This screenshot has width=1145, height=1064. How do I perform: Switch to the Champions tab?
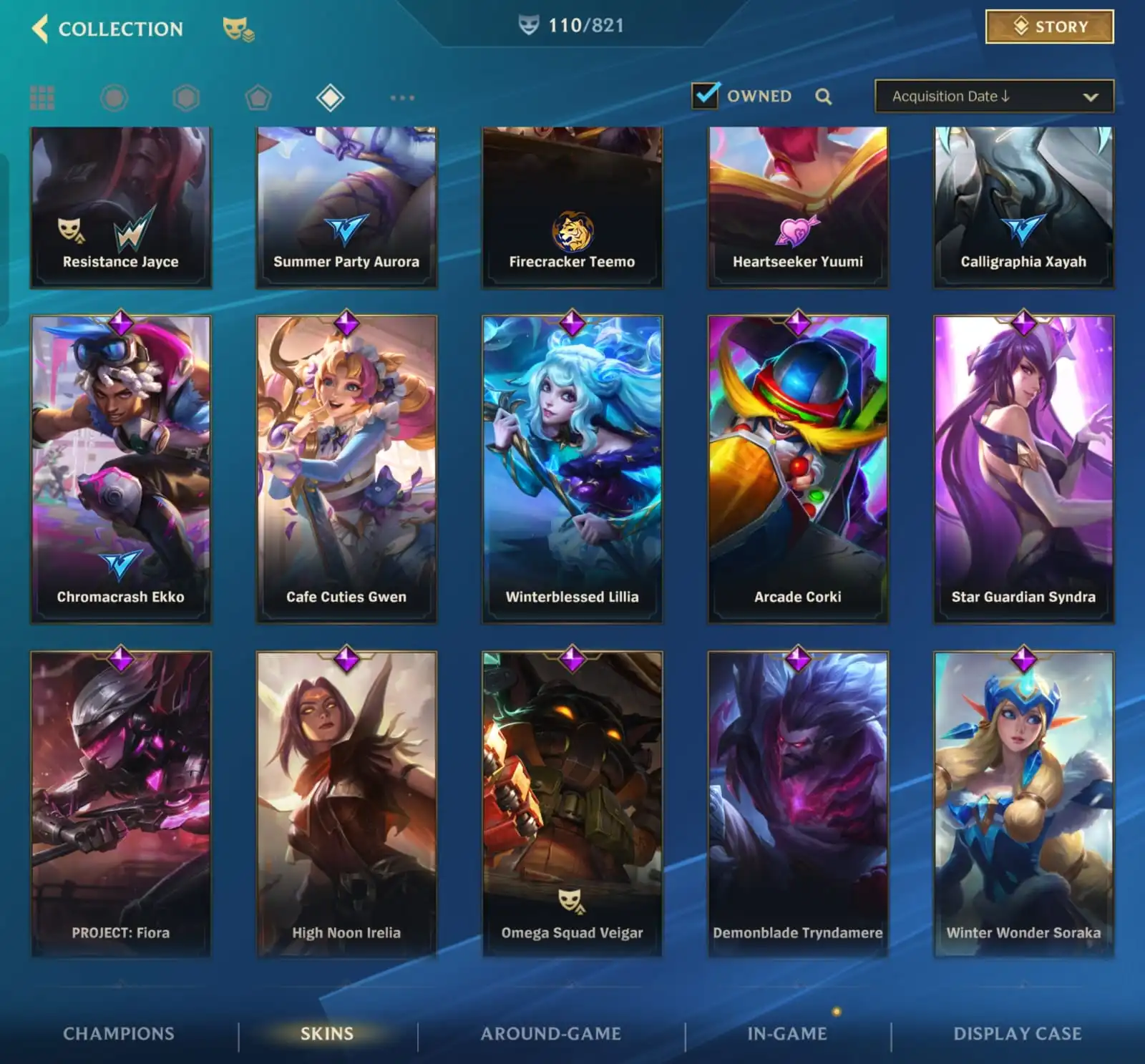pos(119,1033)
